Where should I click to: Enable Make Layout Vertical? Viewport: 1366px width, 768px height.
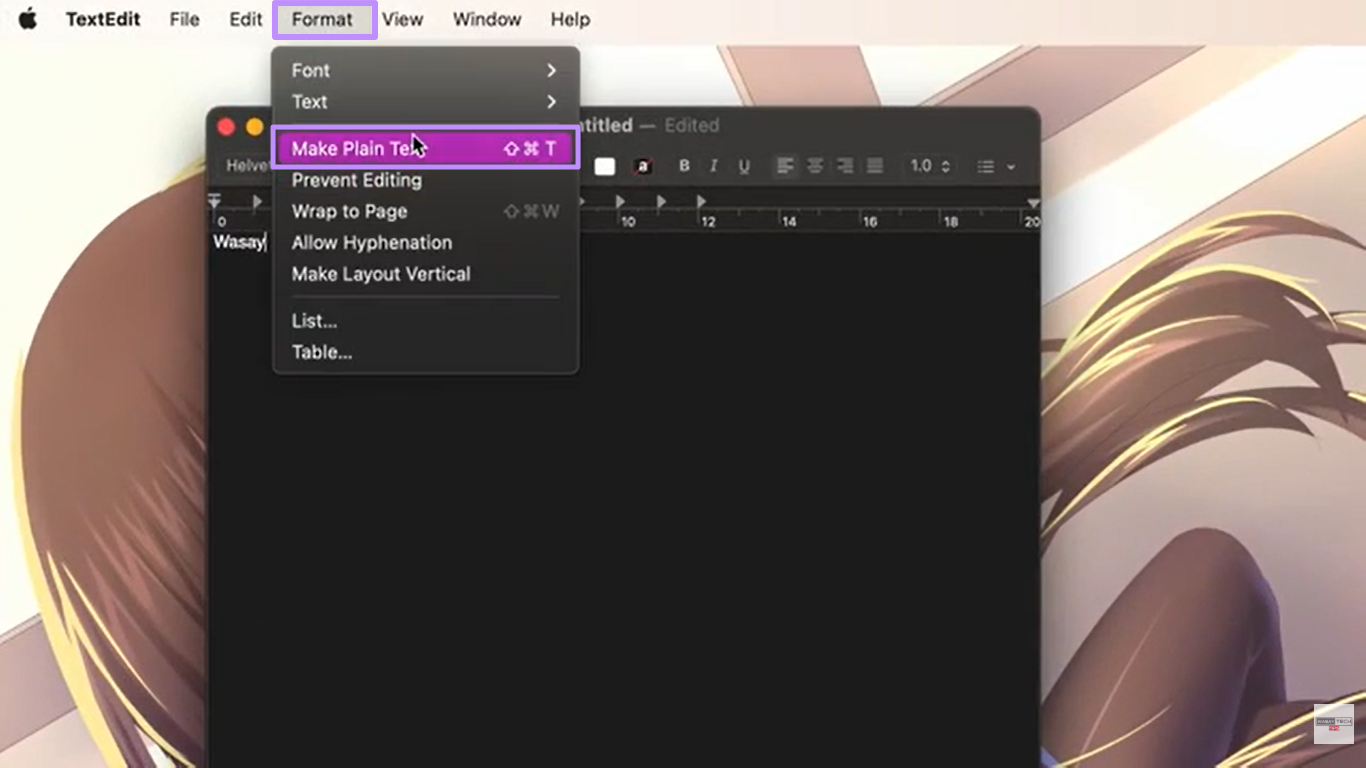pyautogui.click(x=380, y=273)
